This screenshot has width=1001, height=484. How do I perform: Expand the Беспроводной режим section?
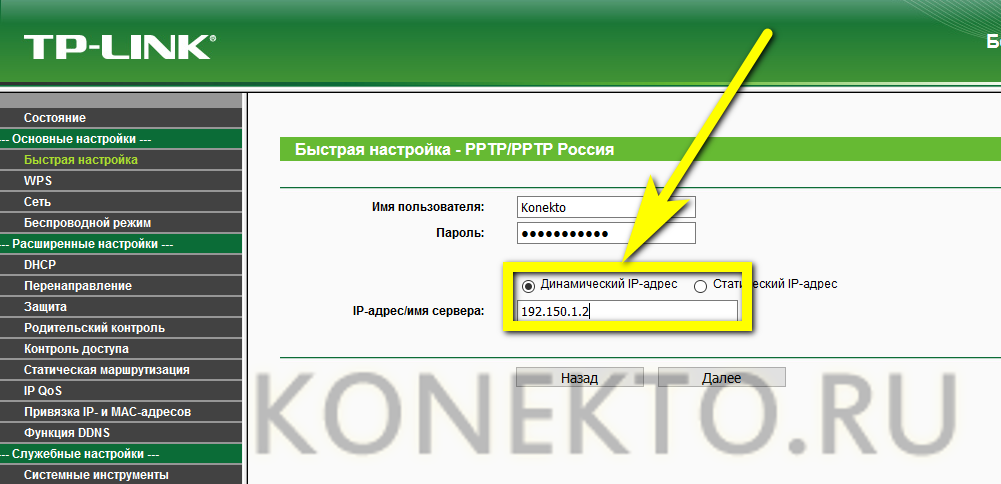121,223
